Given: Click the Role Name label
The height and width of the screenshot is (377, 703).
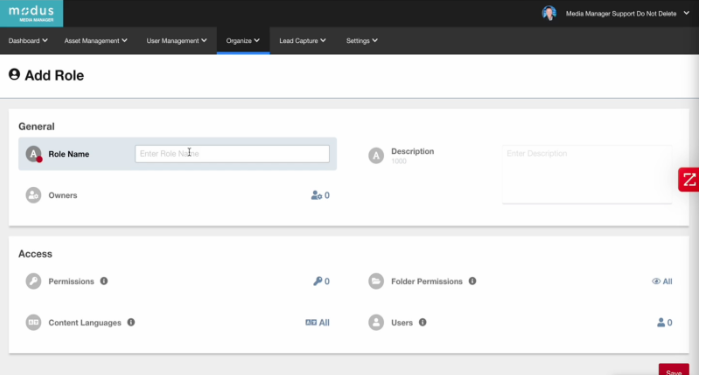Looking at the screenshot, I should [x=69, y=154].
